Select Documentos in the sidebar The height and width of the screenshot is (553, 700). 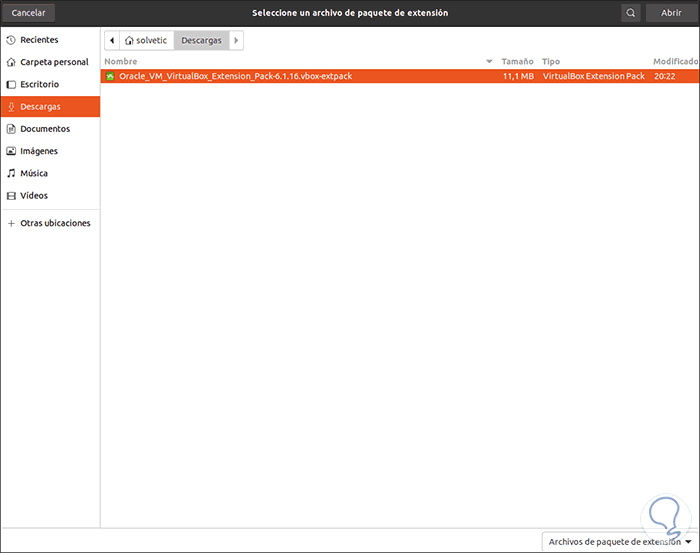[50, 129]
